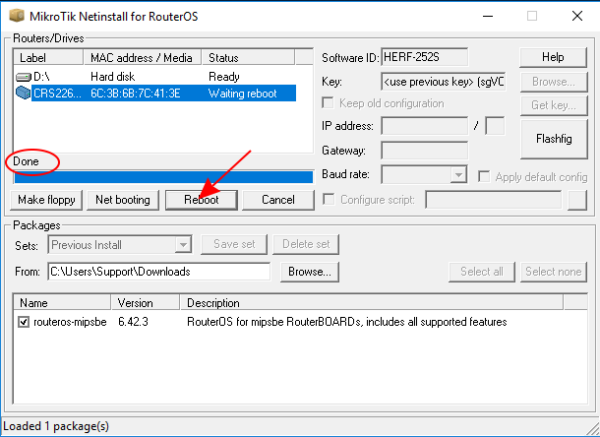Open the Sets dropdown list

(182, 244)
